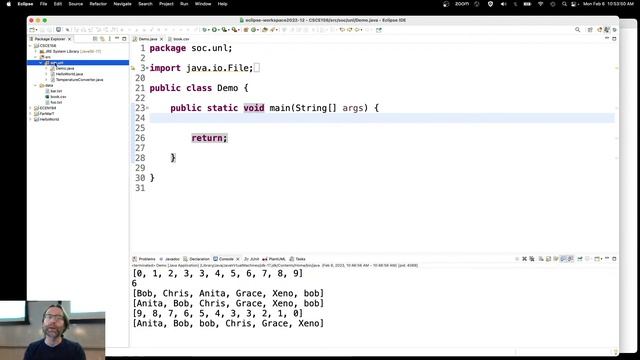Open the Refactor menu
Viewport: 640px width, 360px height.
pos(98,4)
